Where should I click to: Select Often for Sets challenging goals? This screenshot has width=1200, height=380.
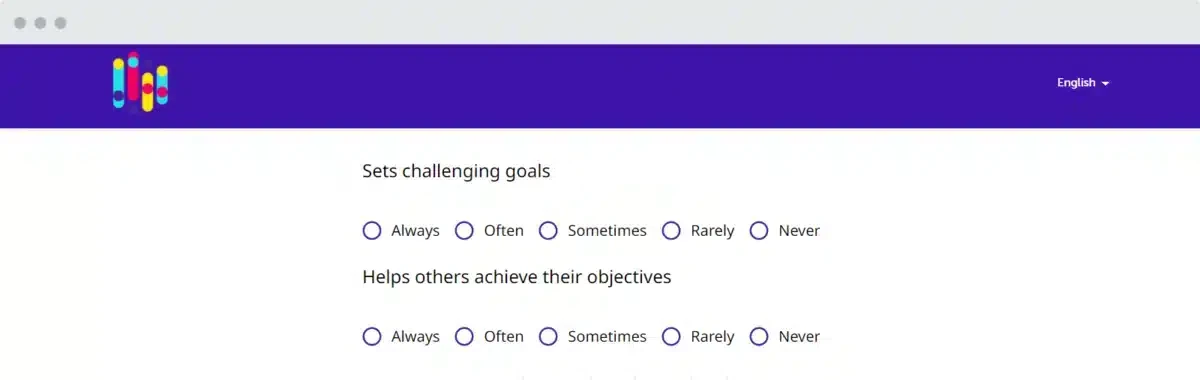464,231
